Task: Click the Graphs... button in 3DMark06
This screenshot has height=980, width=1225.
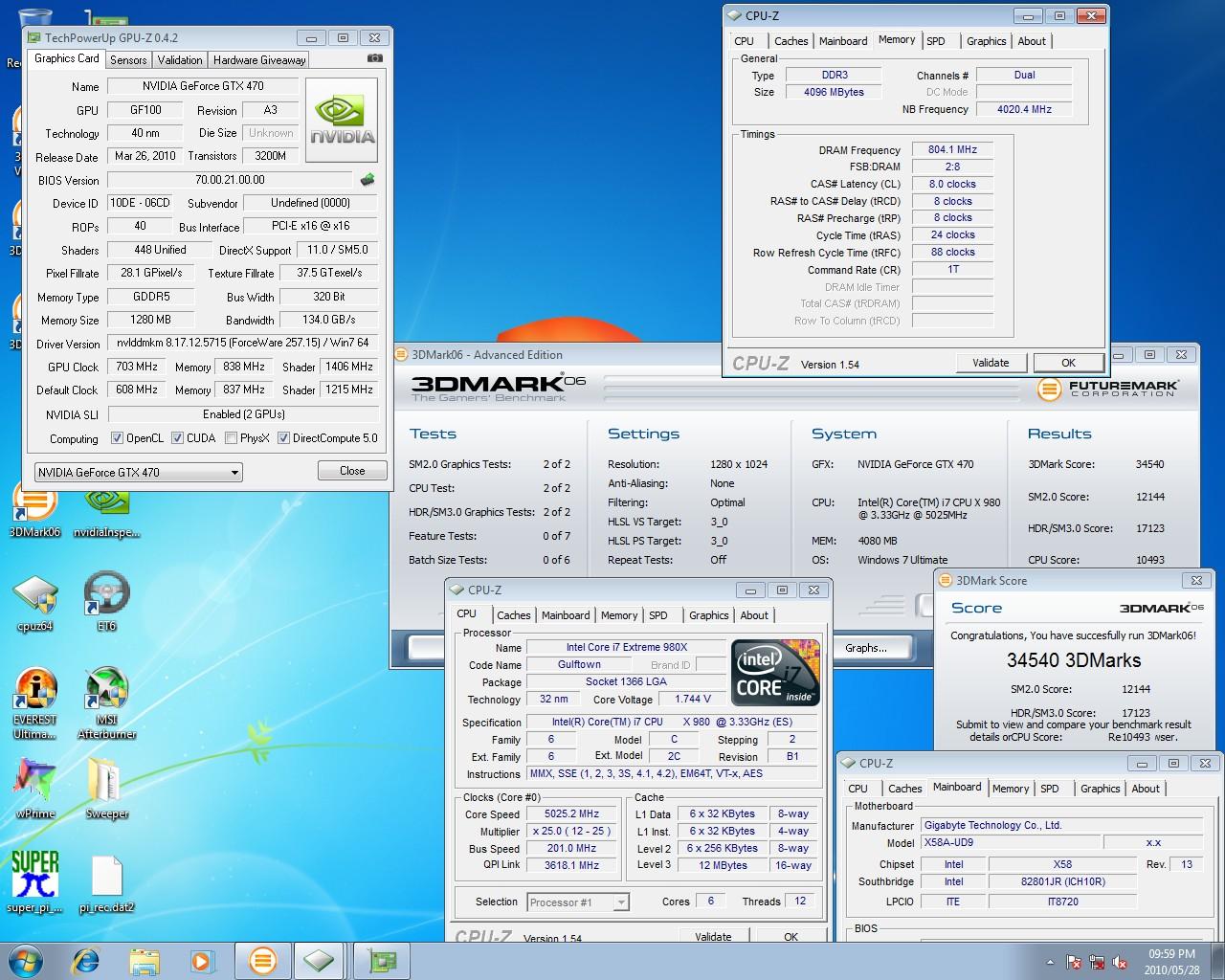Action: click(x=866, y=648)
